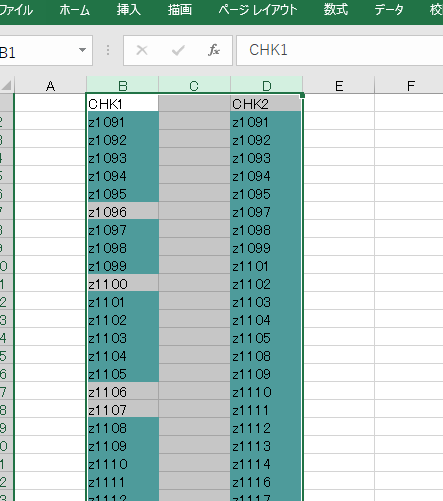Click the selection fill handle beside CHK2
This screenshot has width=443, height=501.
tap(303, 96)
